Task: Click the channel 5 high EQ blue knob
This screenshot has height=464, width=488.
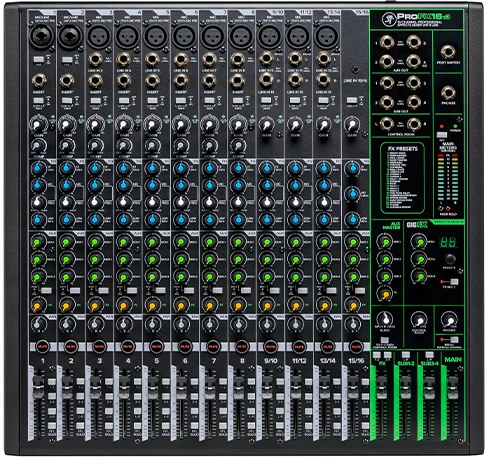Action: [152, 168]
